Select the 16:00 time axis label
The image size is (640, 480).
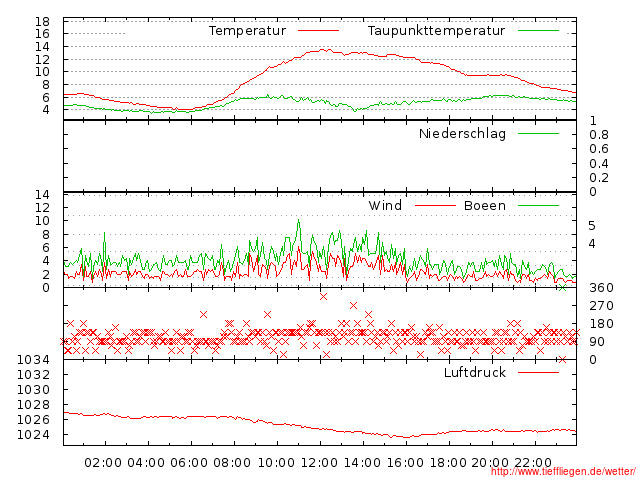(405, 463)
